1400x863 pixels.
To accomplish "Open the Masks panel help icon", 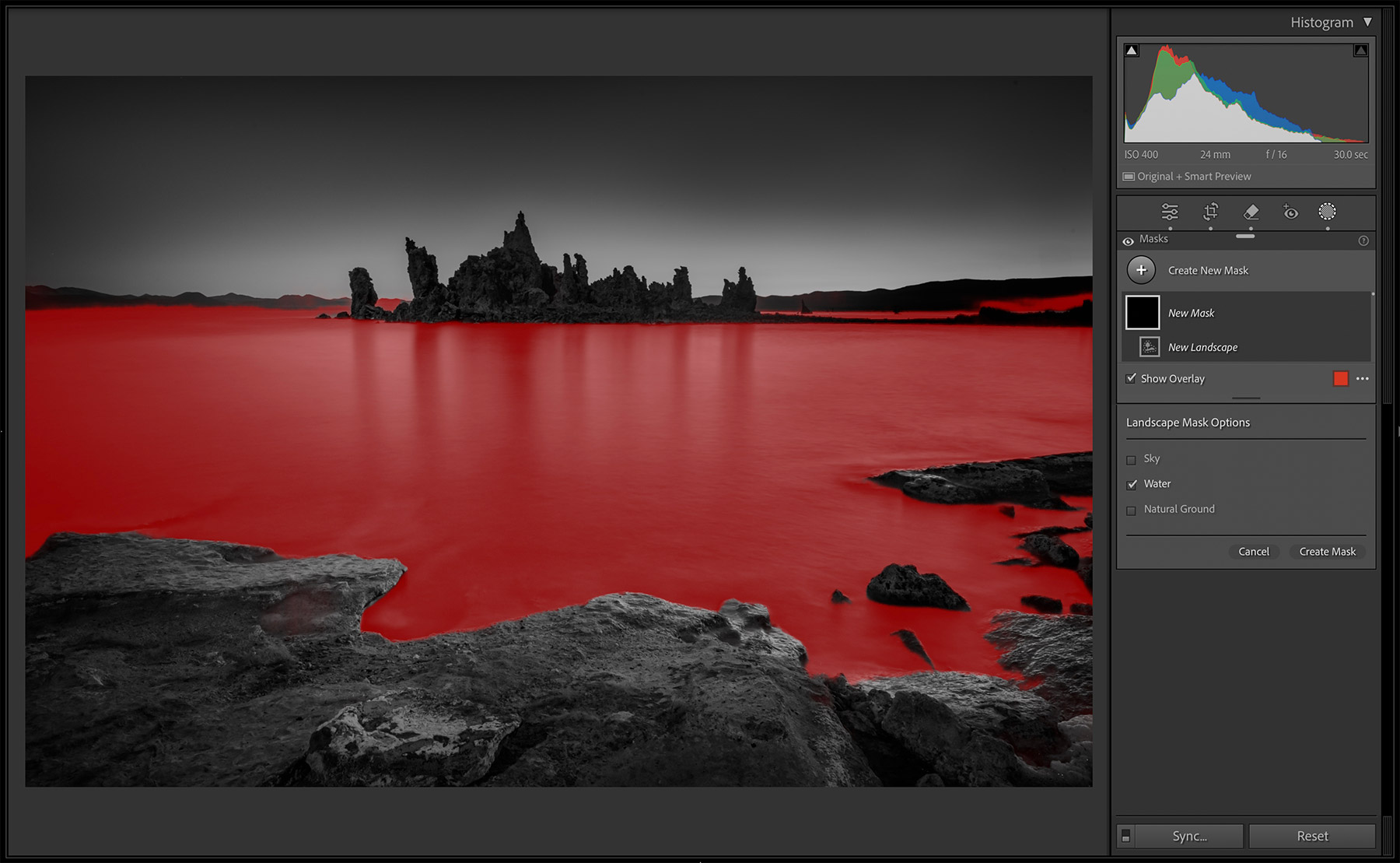I will 1363,240.
